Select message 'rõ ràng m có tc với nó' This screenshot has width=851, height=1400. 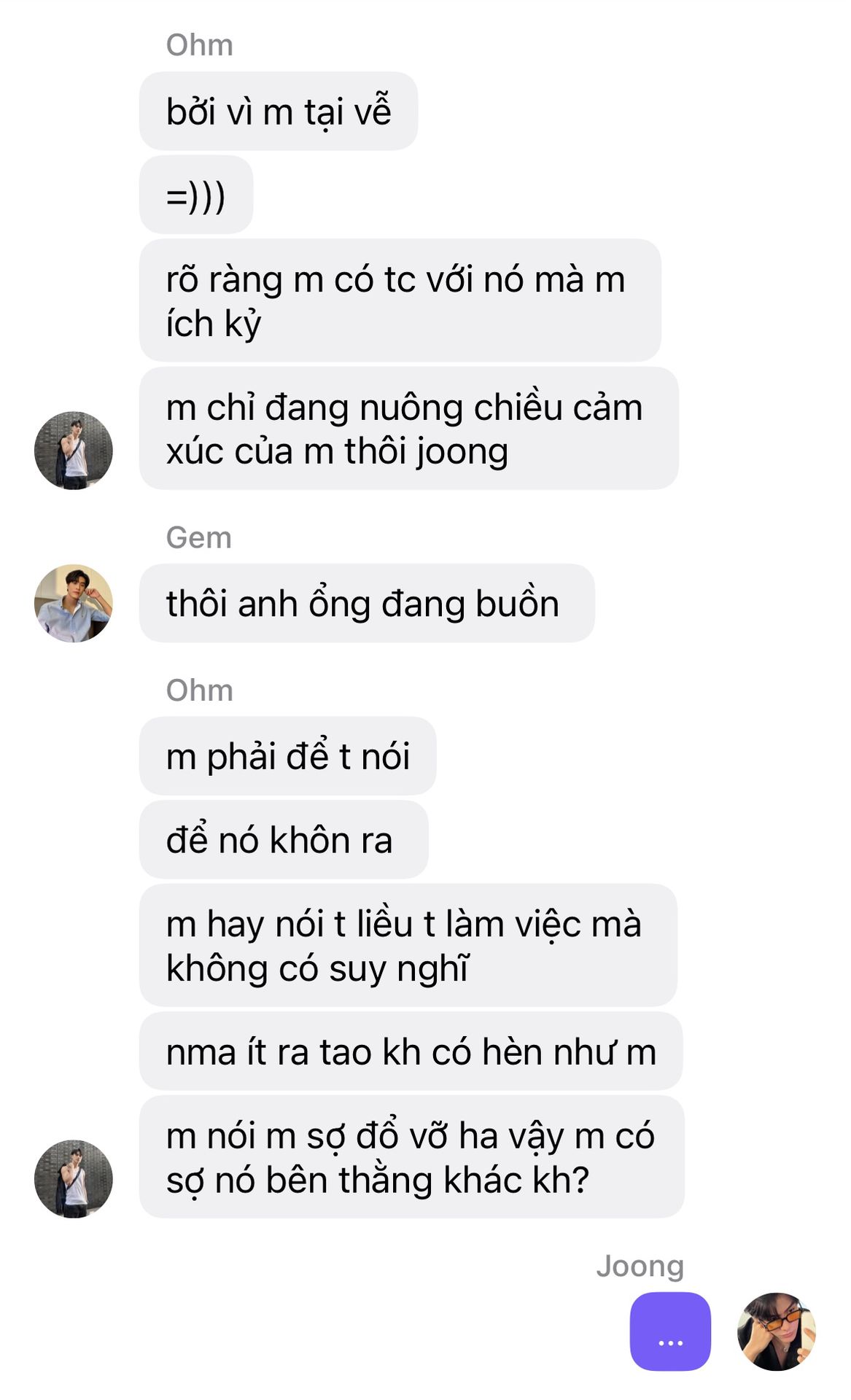(400, 300)
